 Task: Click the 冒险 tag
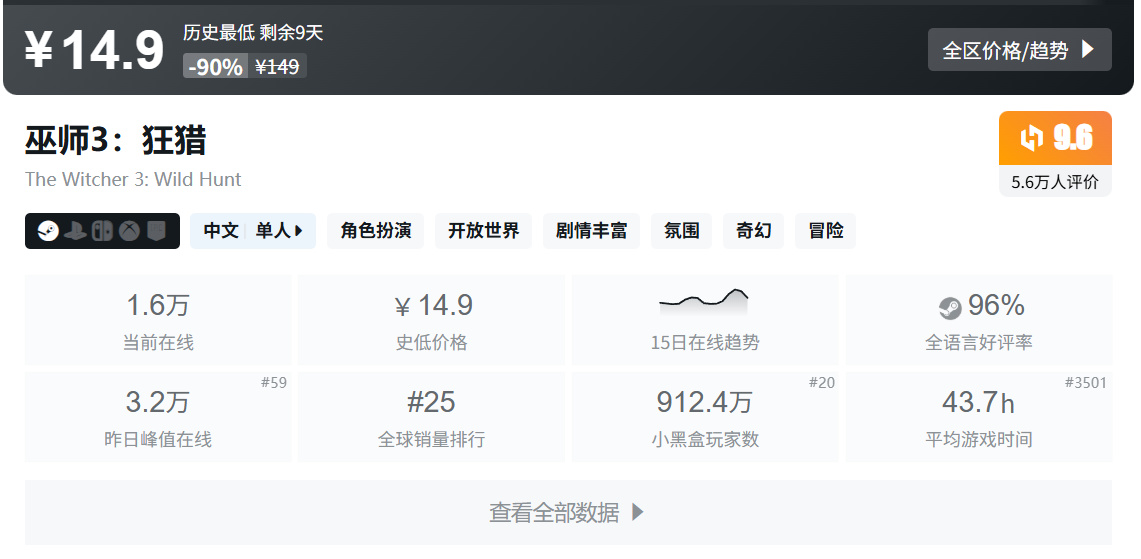825,231
